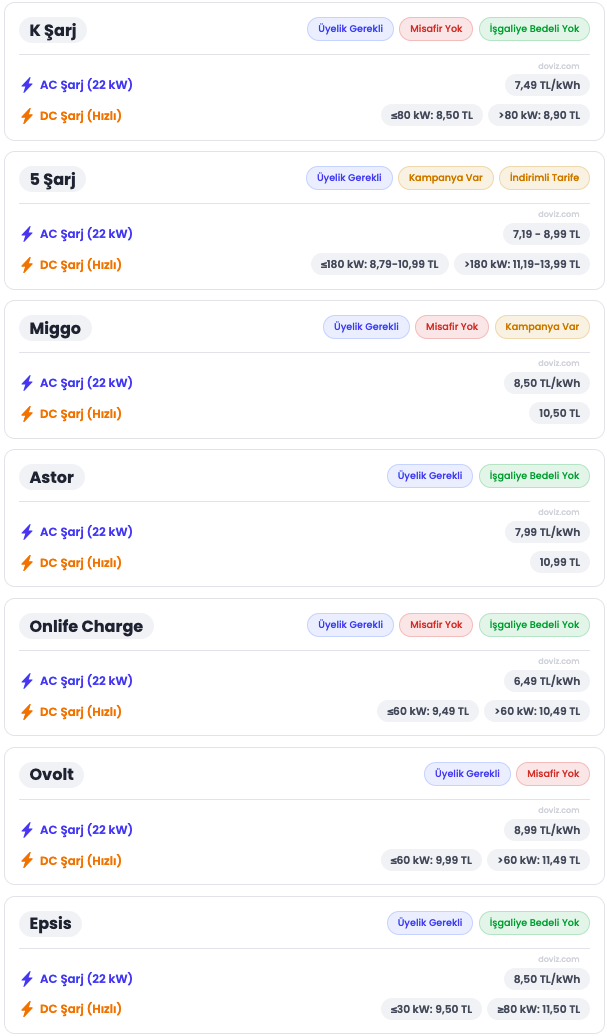Click the orange DC lightning icon under Onlife Charge
The width and height of the screenshot is (607, 1036).
[27, 712]
